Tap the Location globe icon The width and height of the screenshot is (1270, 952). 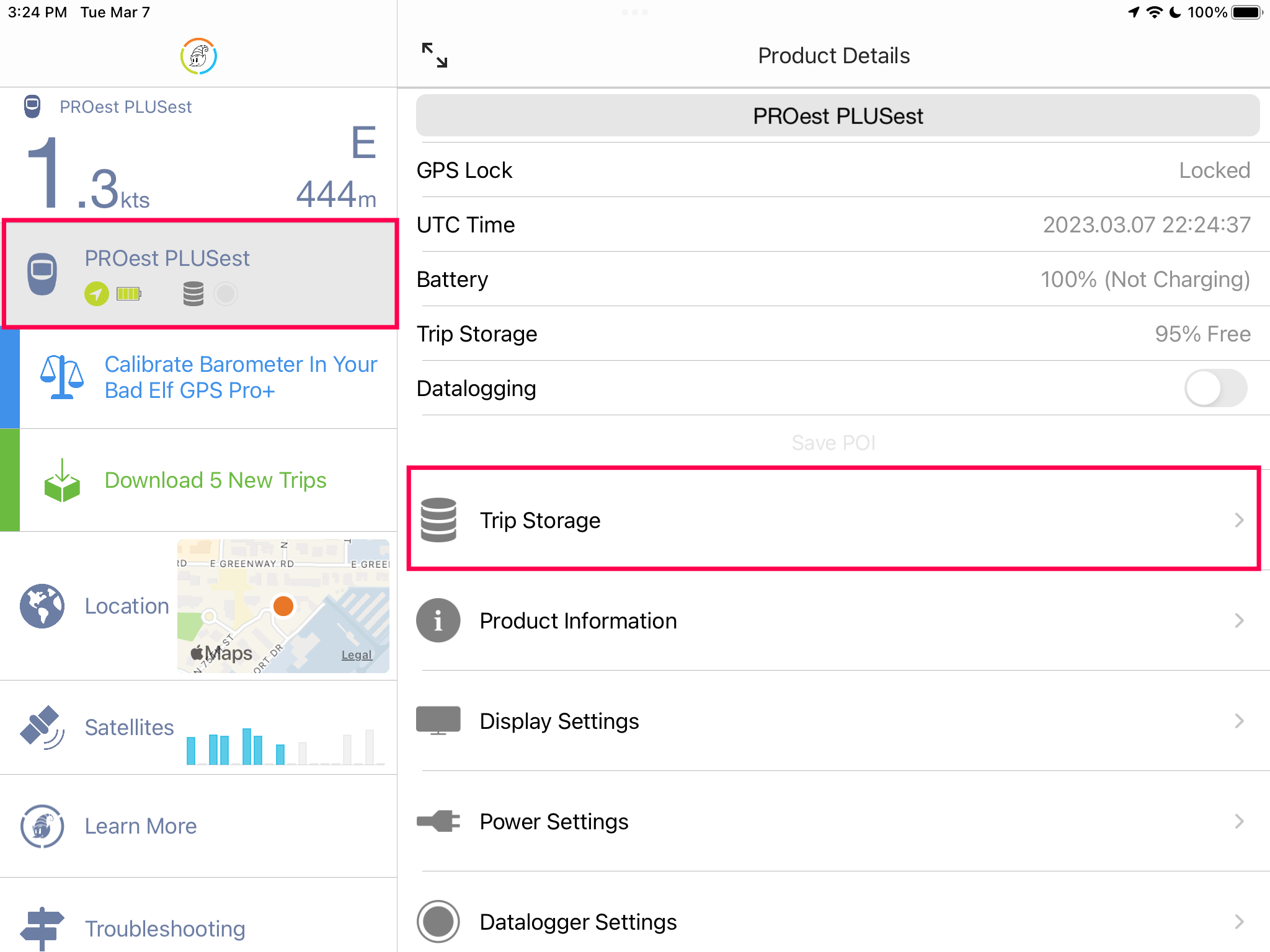tap(42, 606)
